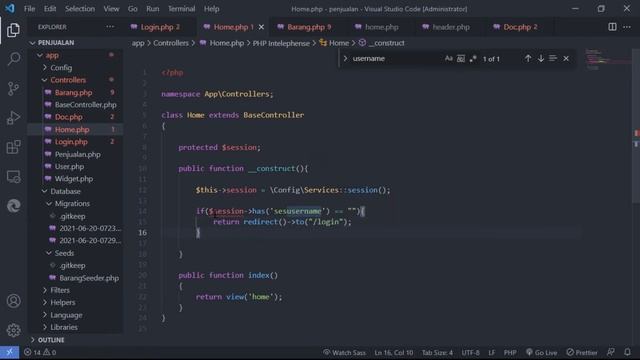Toggle Match Whole Word in find widget
640x360 pixels.
[461, 59]
